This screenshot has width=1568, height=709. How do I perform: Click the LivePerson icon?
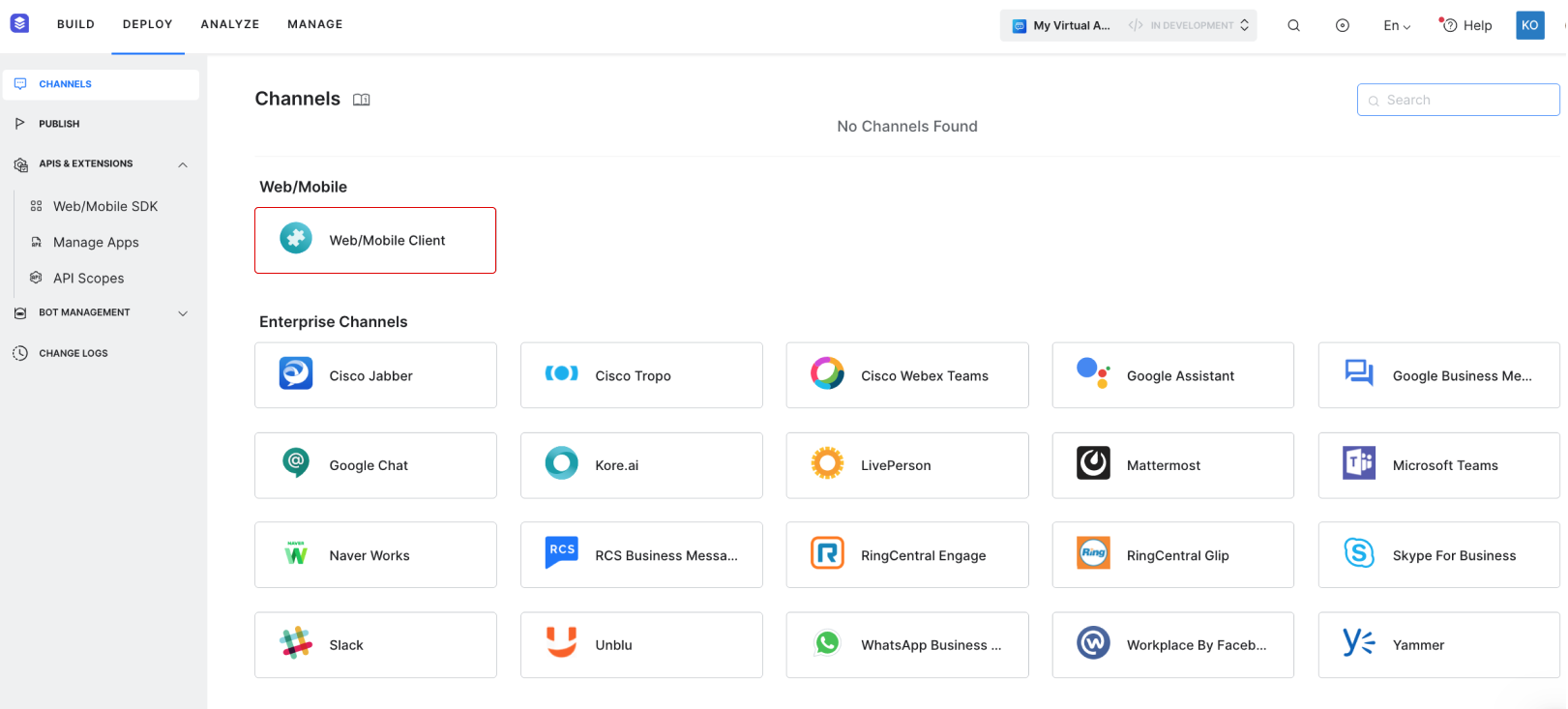pos(828,463)
